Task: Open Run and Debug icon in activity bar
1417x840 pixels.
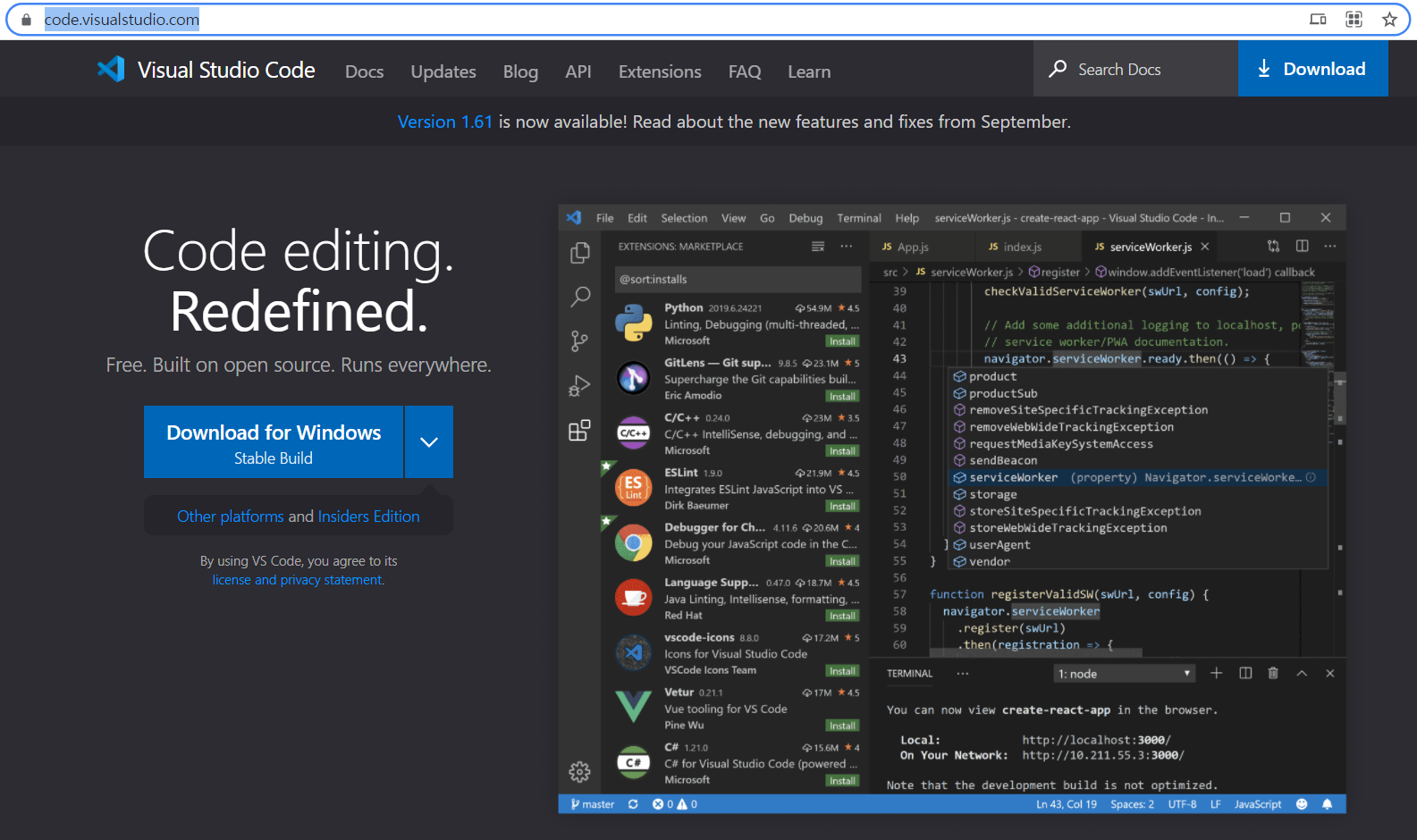Action: tap(580, 385)
